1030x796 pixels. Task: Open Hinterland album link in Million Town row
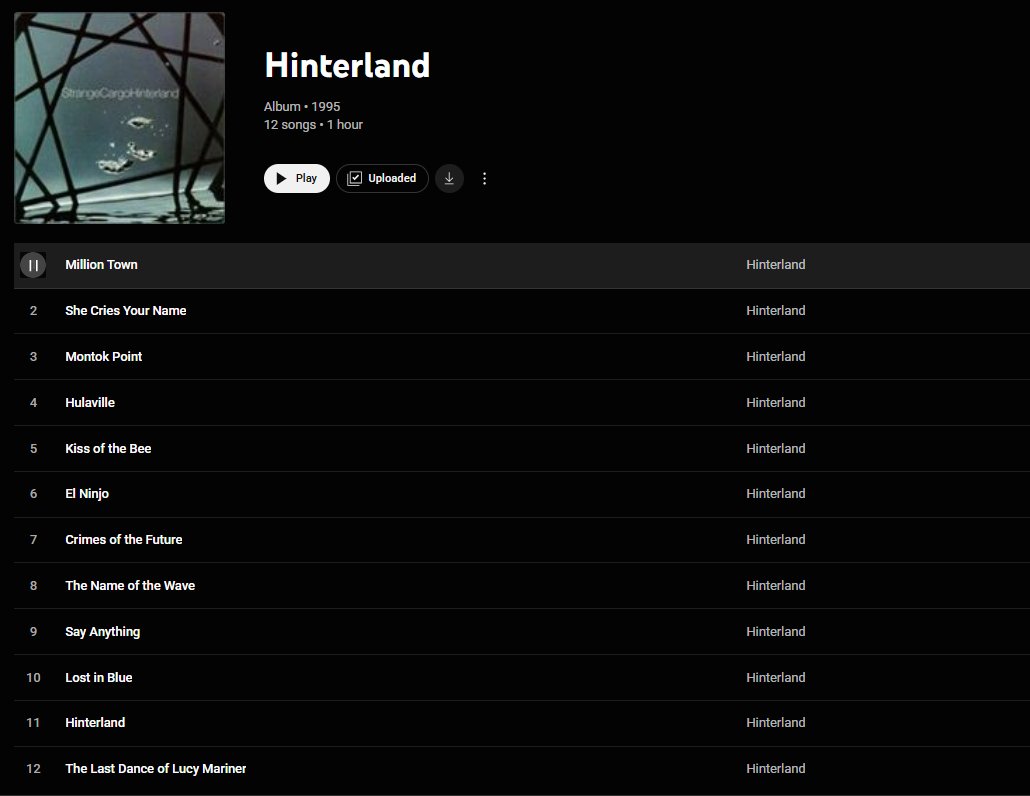776,265
